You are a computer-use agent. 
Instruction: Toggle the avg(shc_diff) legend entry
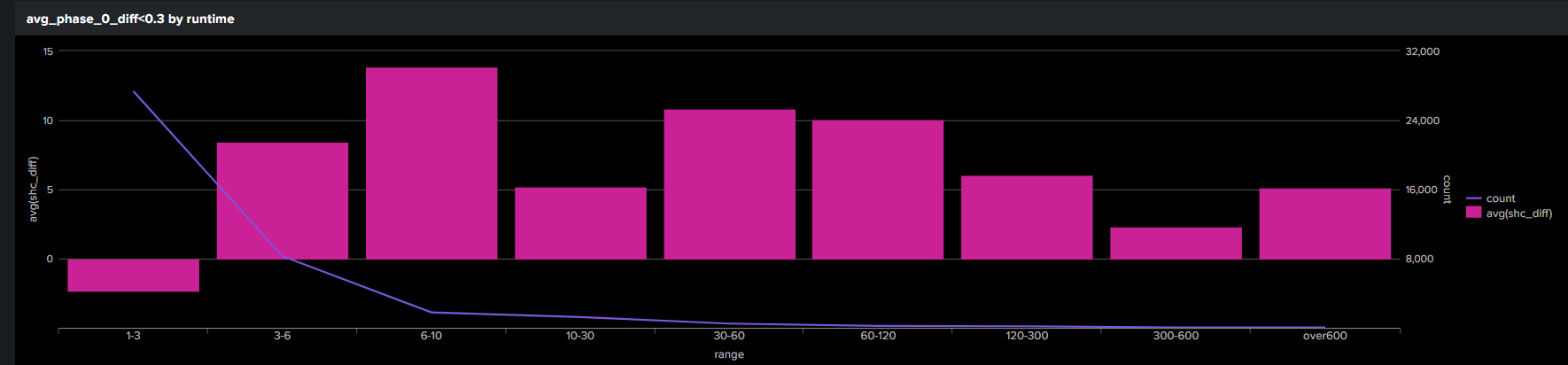(1510, 214)
